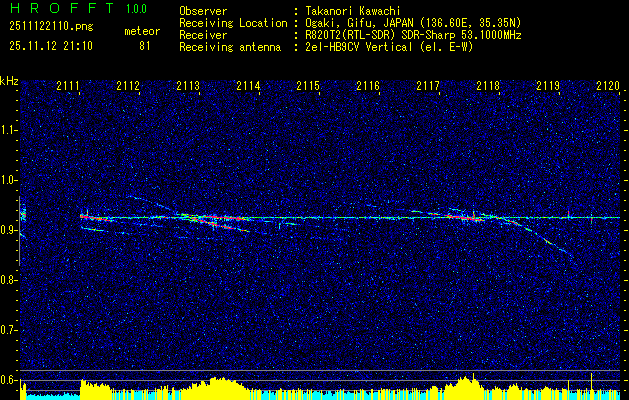Click the meteor count 81
The width and height of the screenshot is (629, 400).
point(145,46)
